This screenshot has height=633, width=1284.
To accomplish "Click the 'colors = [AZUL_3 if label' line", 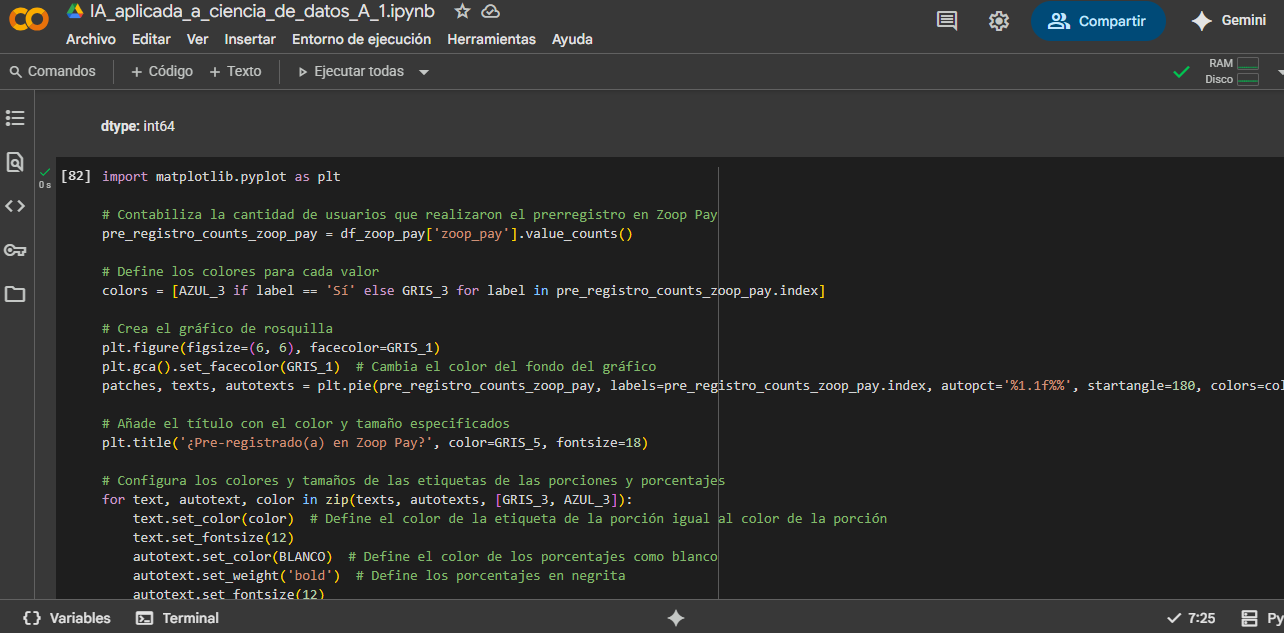I will click(464, 290).
